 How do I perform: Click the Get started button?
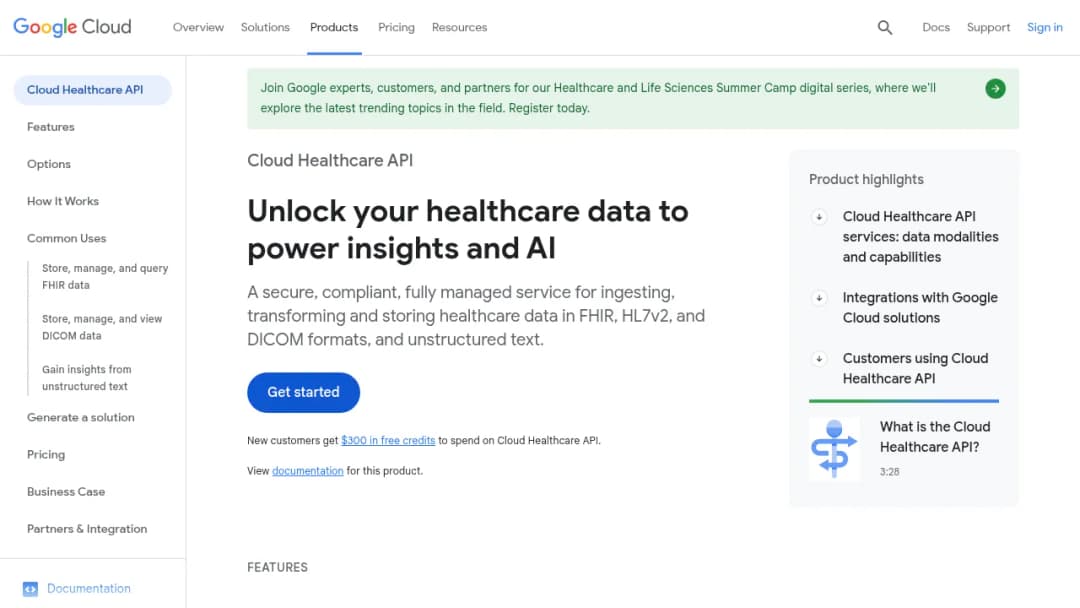coord(303,392)
